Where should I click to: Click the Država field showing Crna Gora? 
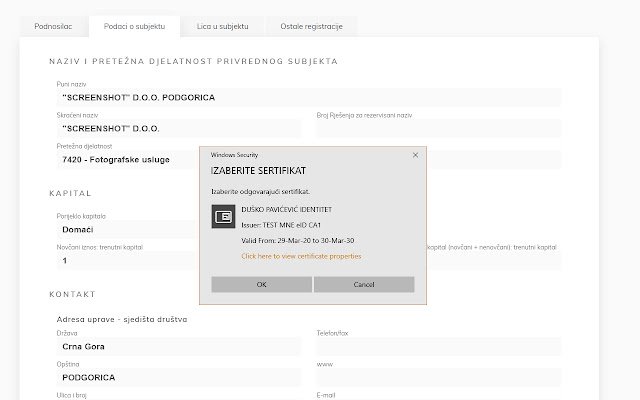pos(179,347)
